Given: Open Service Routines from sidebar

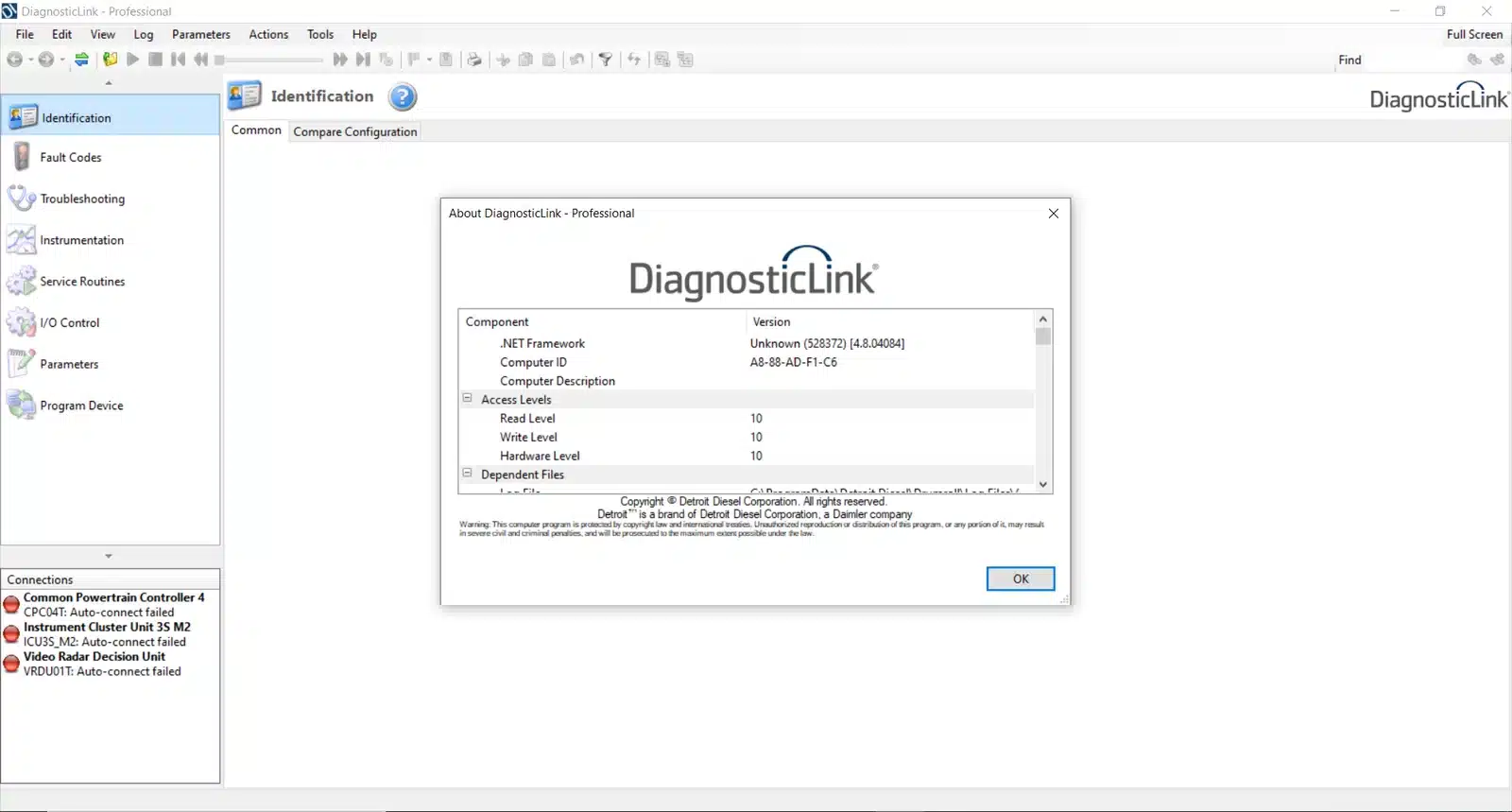Looking at the screenshot, I should pos(82,282).
